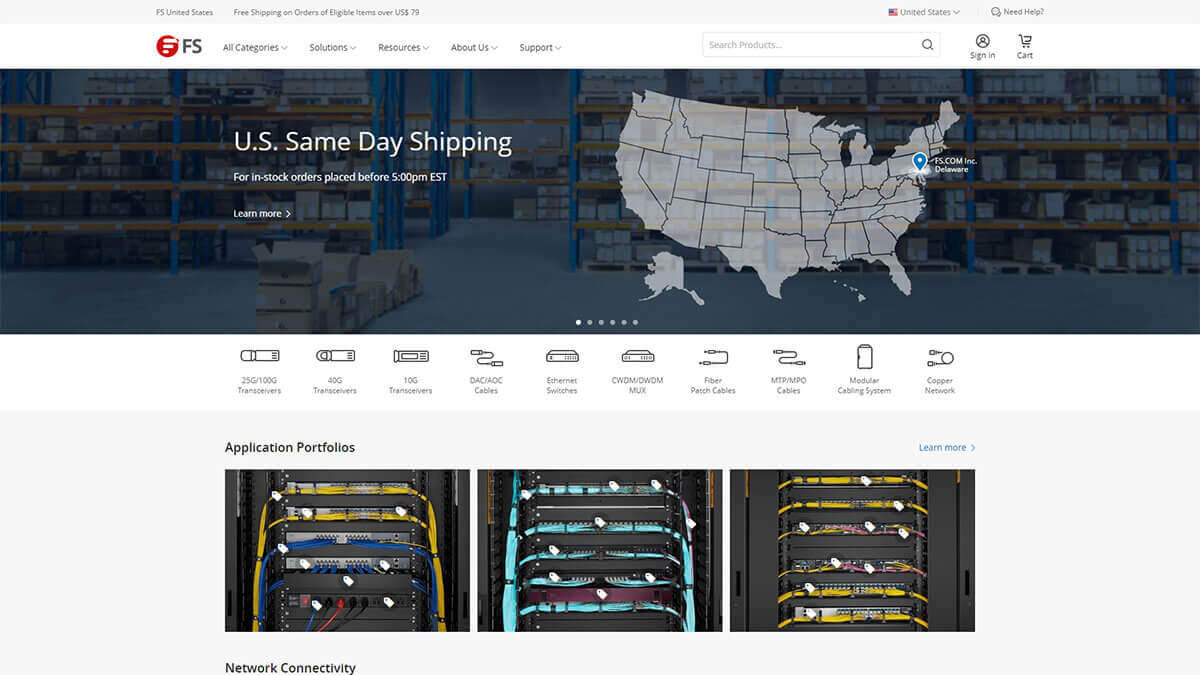
Task: Select the Fiber Patch Cables icon
Action: coord(713,356)
